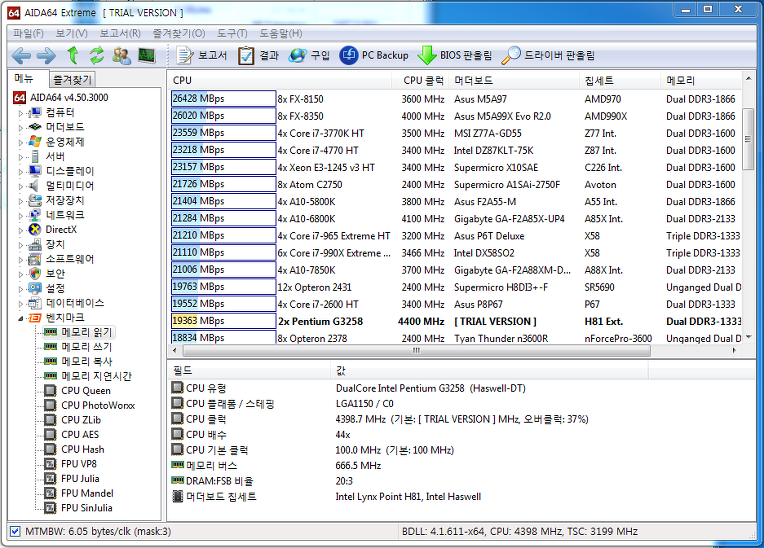Open PC Backup from toolbar

click(x=374, y=56)
